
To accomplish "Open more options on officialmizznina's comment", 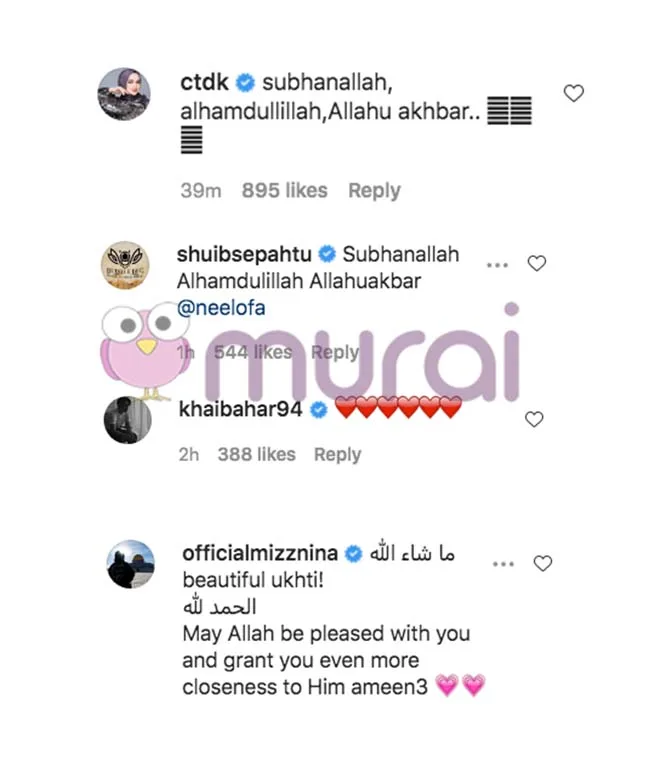I will [503, 564].
